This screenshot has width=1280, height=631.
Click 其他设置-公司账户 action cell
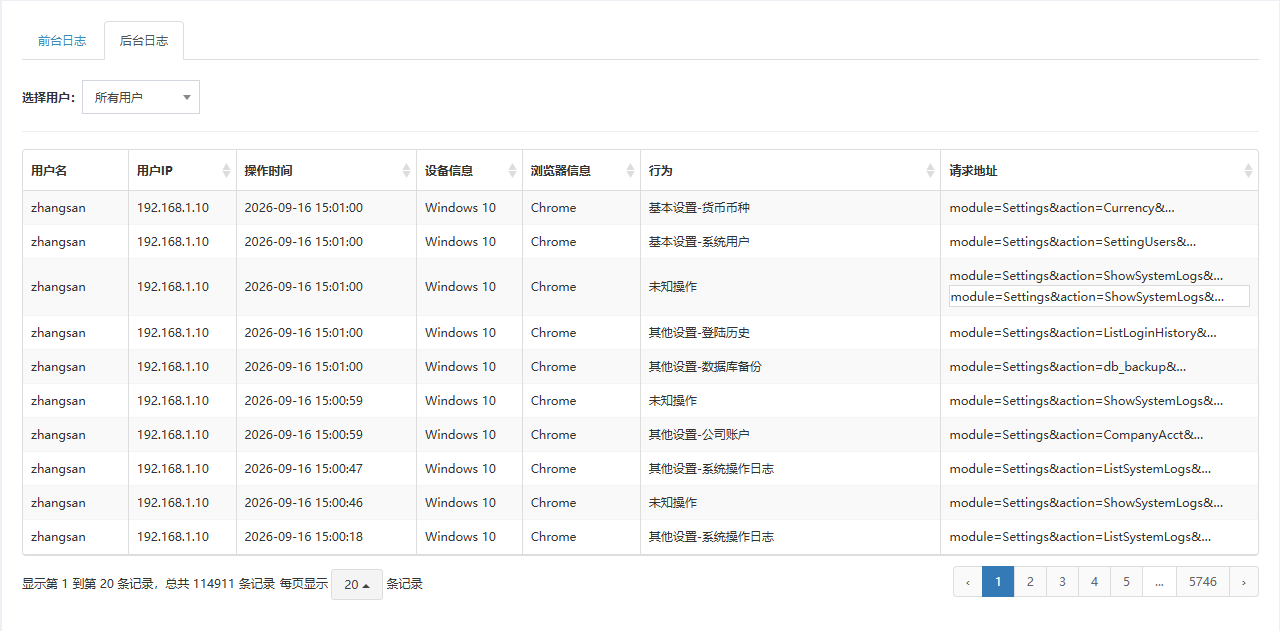(x=790, y=435)
